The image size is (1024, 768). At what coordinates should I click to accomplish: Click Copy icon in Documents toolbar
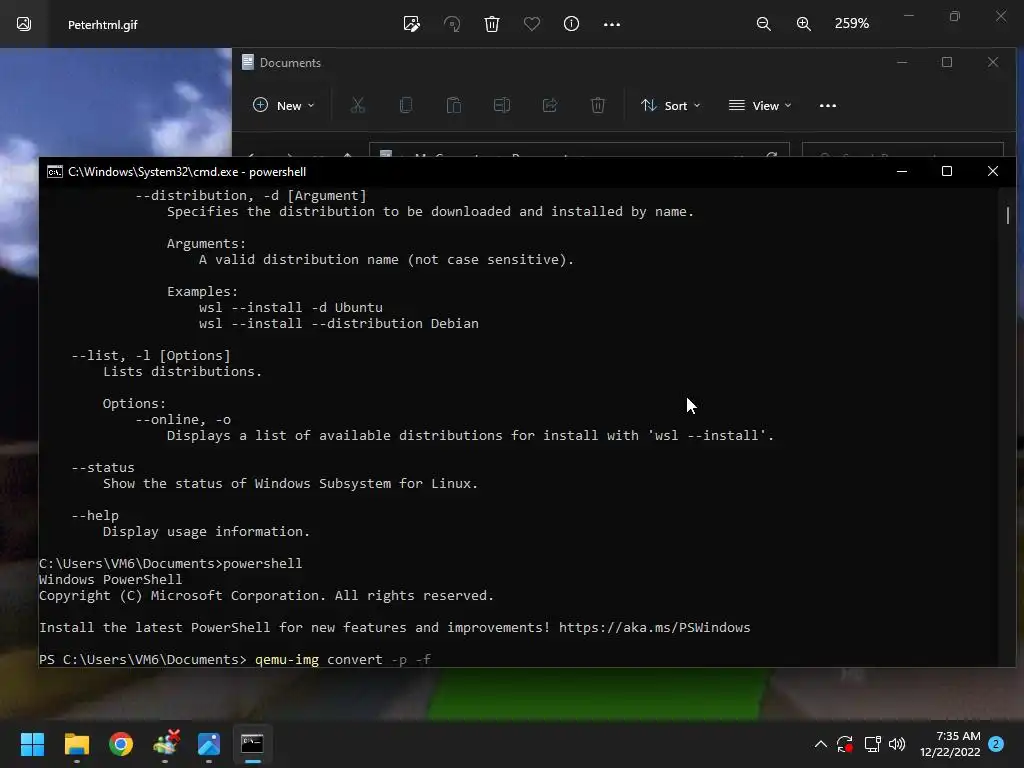click(406, 105)
